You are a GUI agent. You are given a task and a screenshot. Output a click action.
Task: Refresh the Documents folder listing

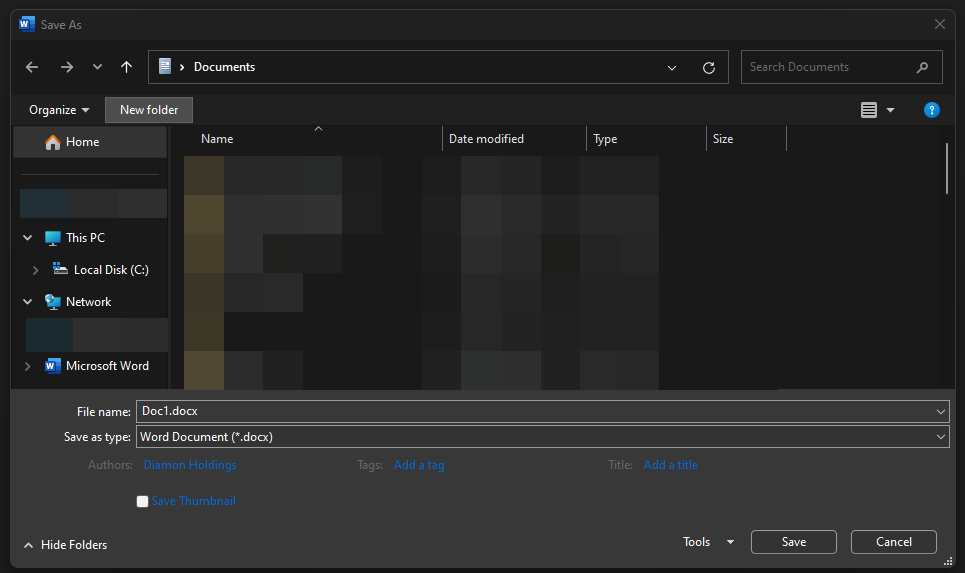click(x=709, y=67)
